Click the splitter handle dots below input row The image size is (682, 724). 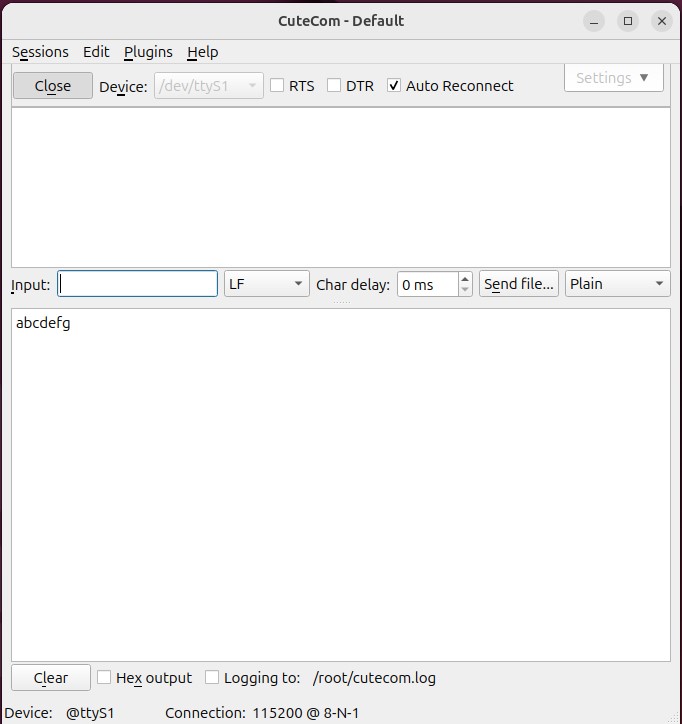click(342, 302)
